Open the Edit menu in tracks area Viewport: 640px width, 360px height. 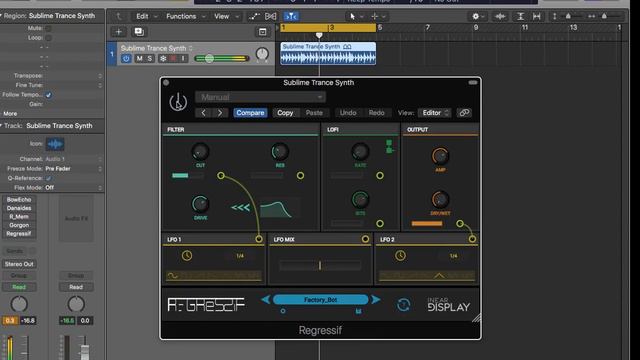point(146,16)
